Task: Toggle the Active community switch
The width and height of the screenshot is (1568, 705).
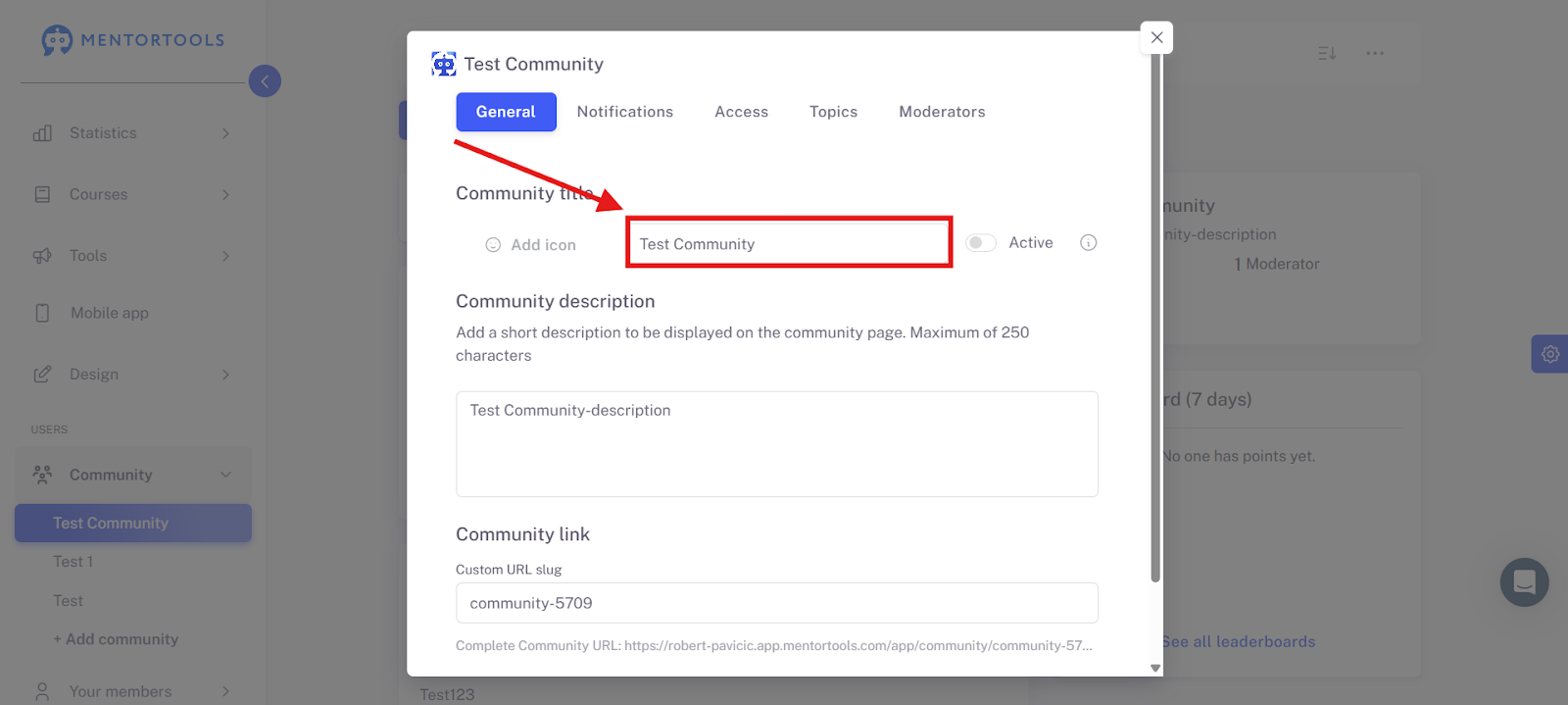Action: pyautogui.click(x=981, y=243)
